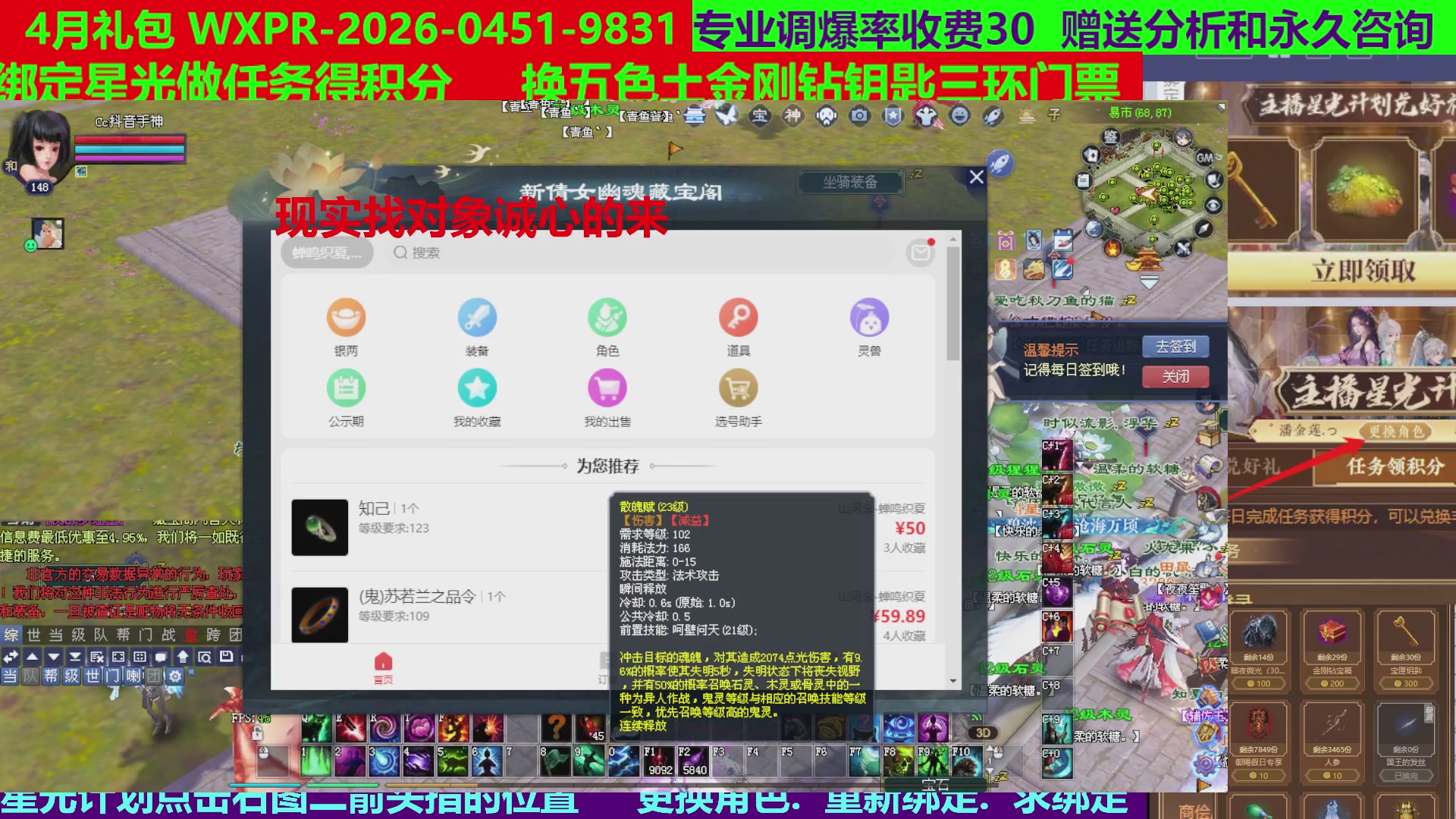Click the 更换角色 change character button
The height and width of the screenshot is (819, 1456).
1397,431
